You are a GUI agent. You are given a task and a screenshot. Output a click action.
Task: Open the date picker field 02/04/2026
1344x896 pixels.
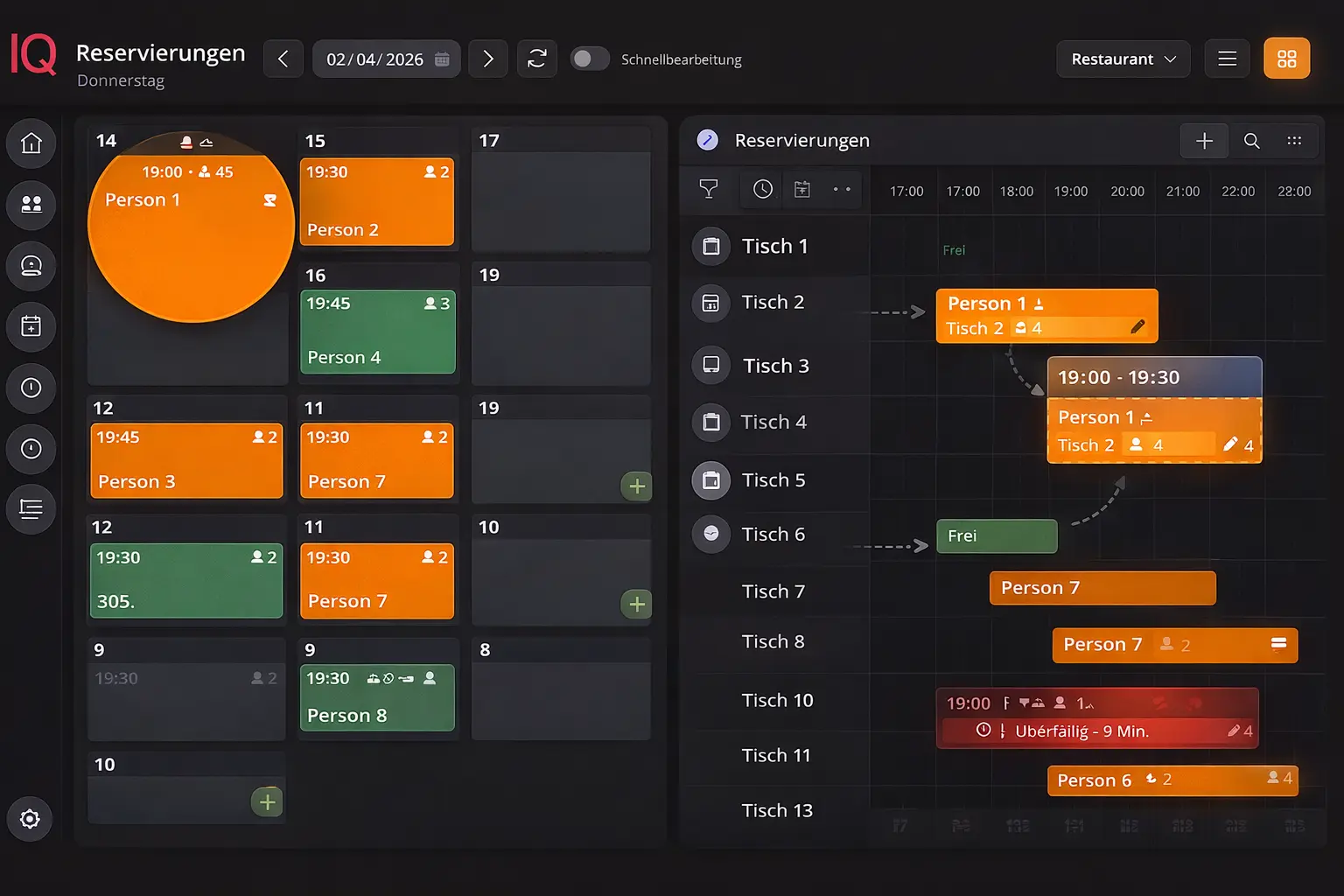(386, 59)
